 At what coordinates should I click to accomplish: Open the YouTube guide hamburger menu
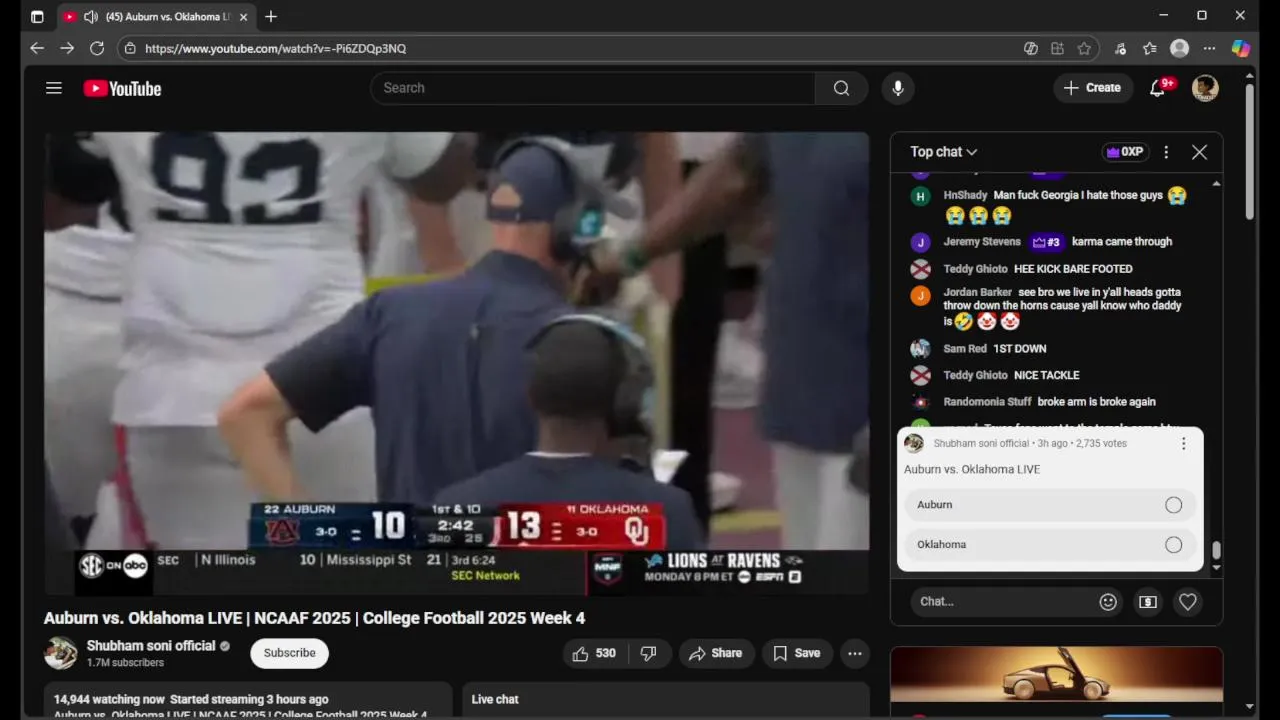click(54, 88)
